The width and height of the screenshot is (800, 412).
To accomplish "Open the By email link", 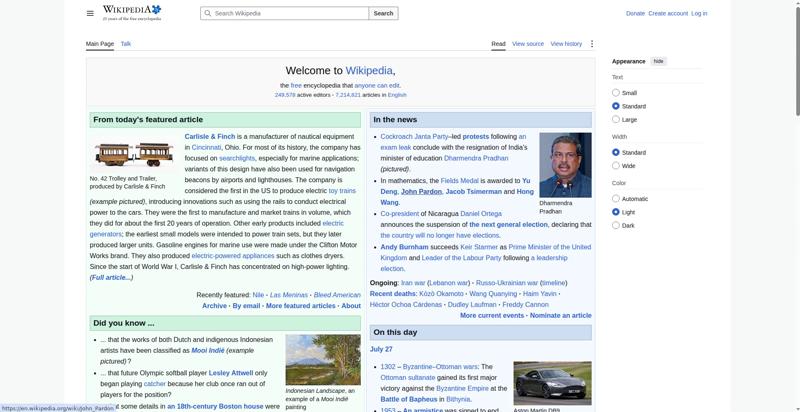I will pyautogui.click(x=246, y=306).
